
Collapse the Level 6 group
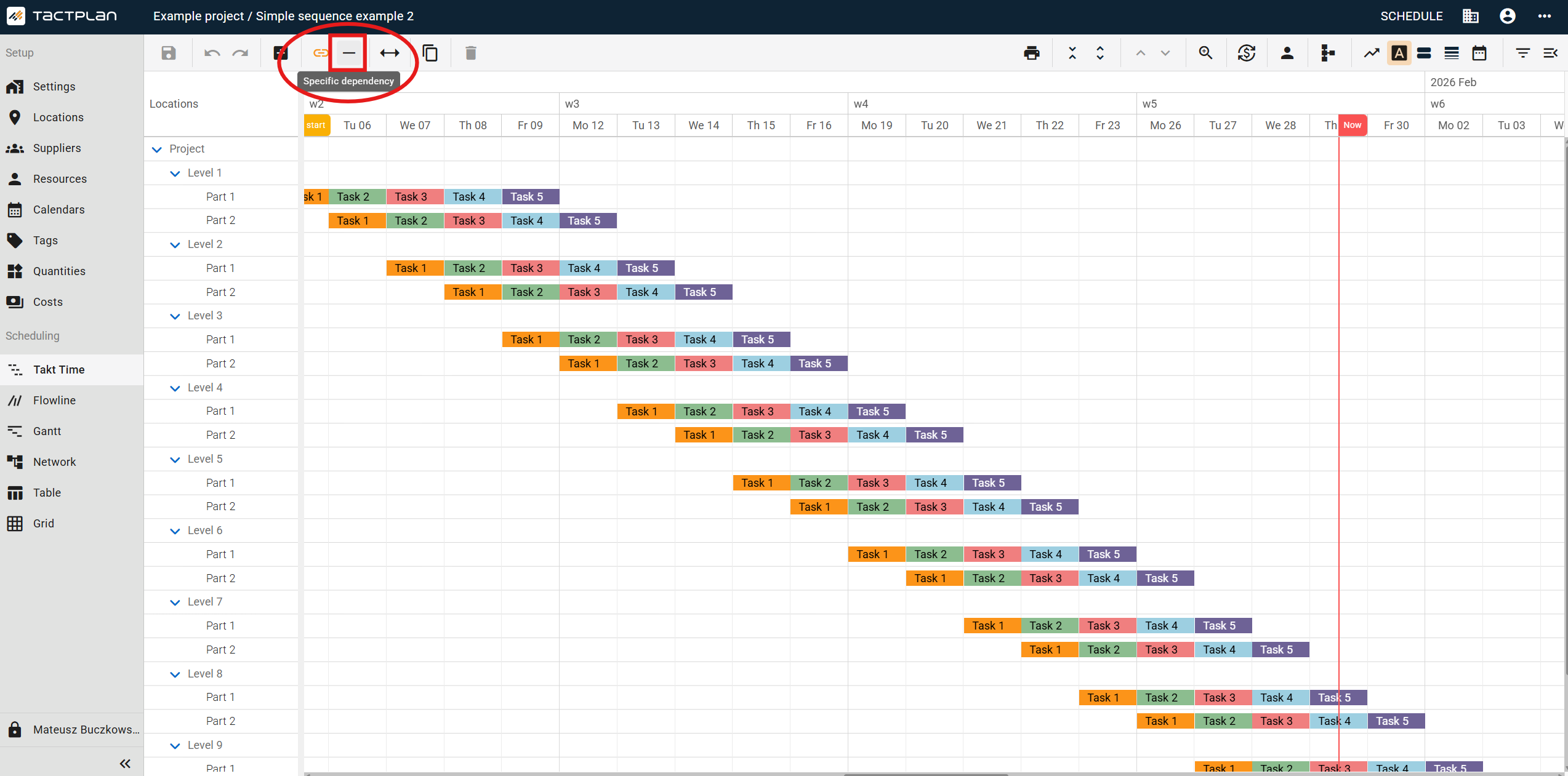point(175,531)
